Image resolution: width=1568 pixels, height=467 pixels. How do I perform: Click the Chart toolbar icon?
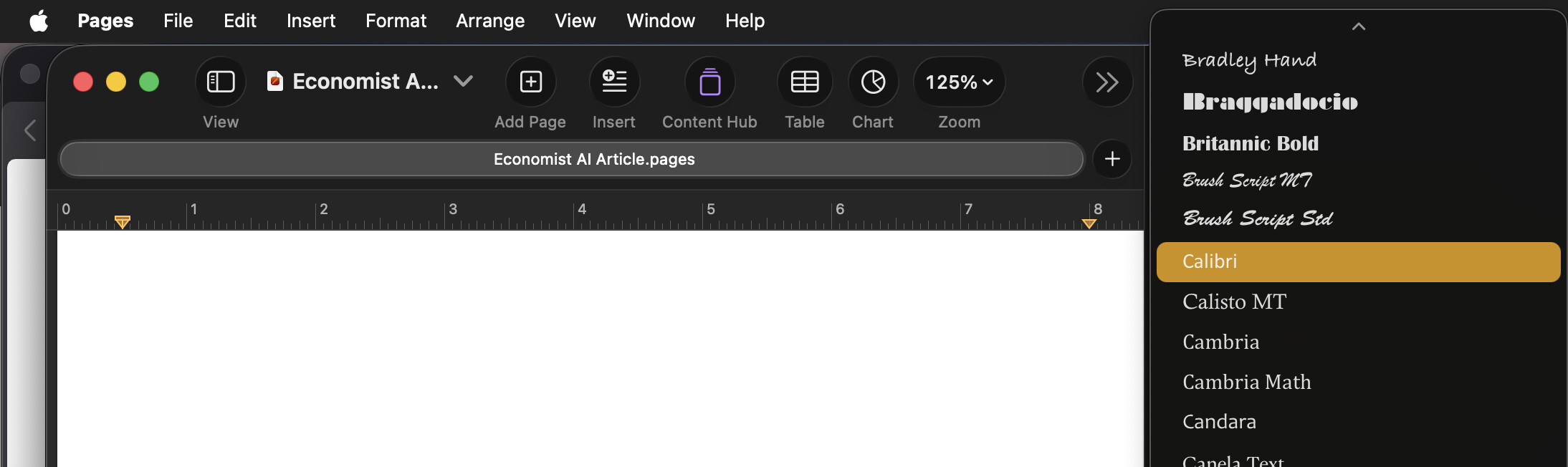pyautogui.click(x=873, y=82)
